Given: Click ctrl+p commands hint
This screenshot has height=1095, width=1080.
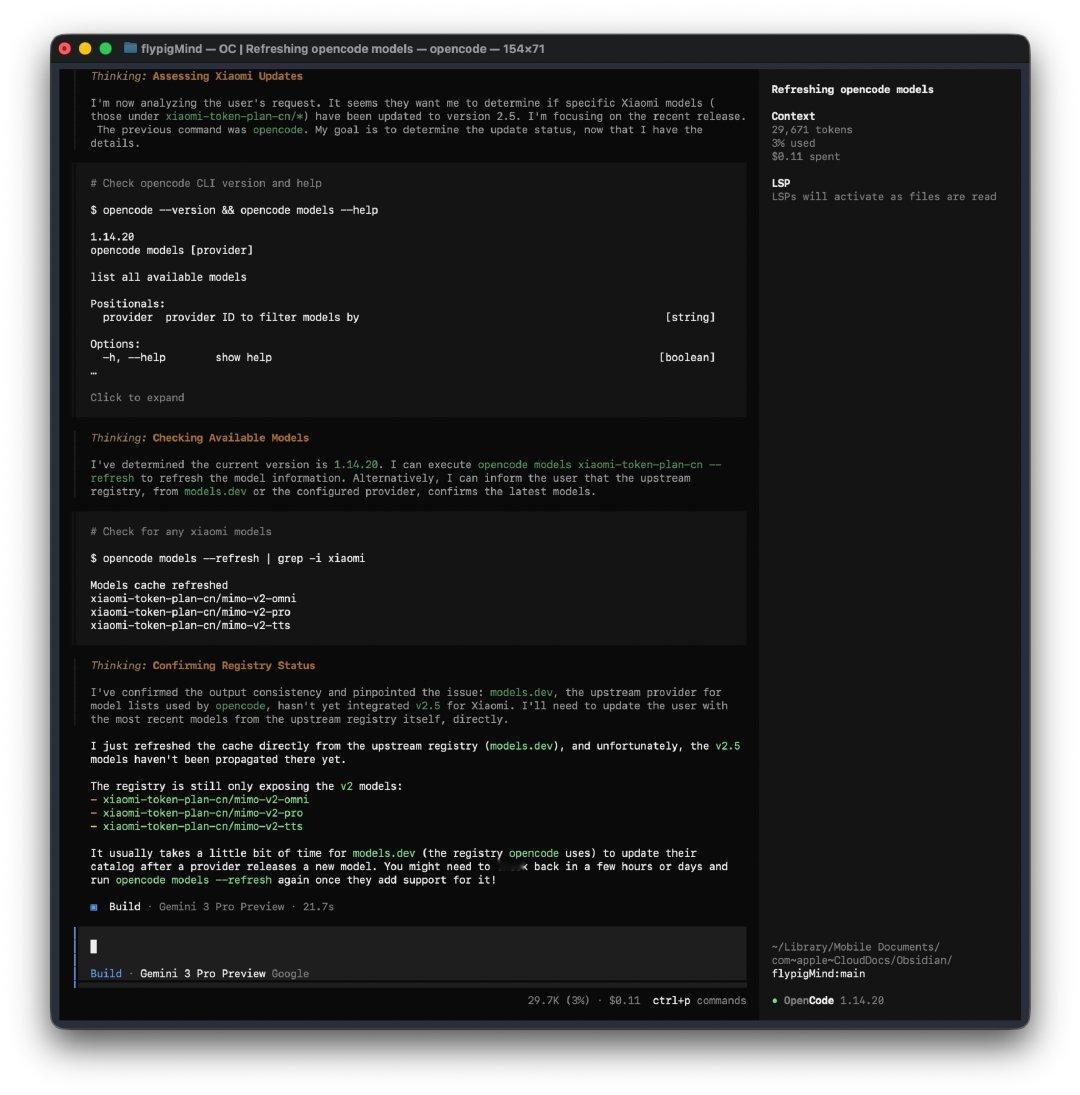Looking at the screenshot, I should click(x=699, y=1001).
